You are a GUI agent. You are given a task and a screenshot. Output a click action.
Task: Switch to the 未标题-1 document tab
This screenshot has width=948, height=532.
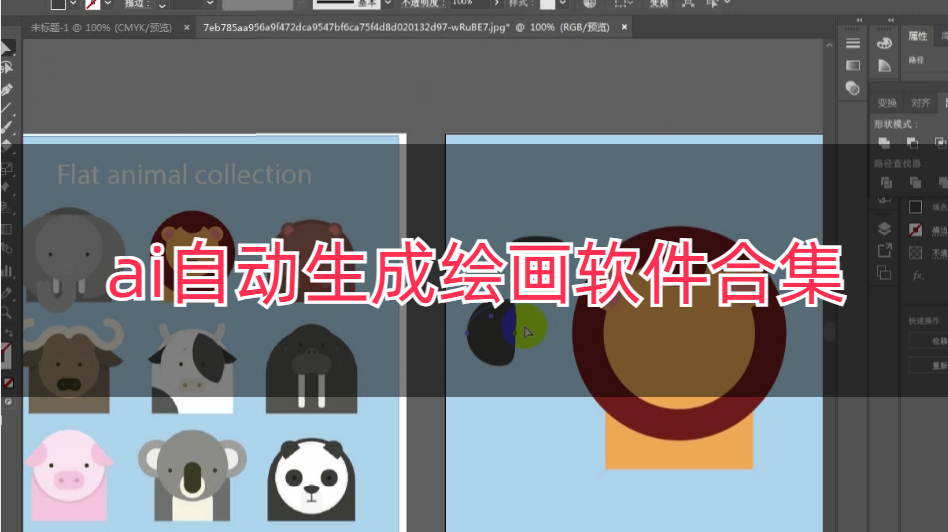point(101,28)
